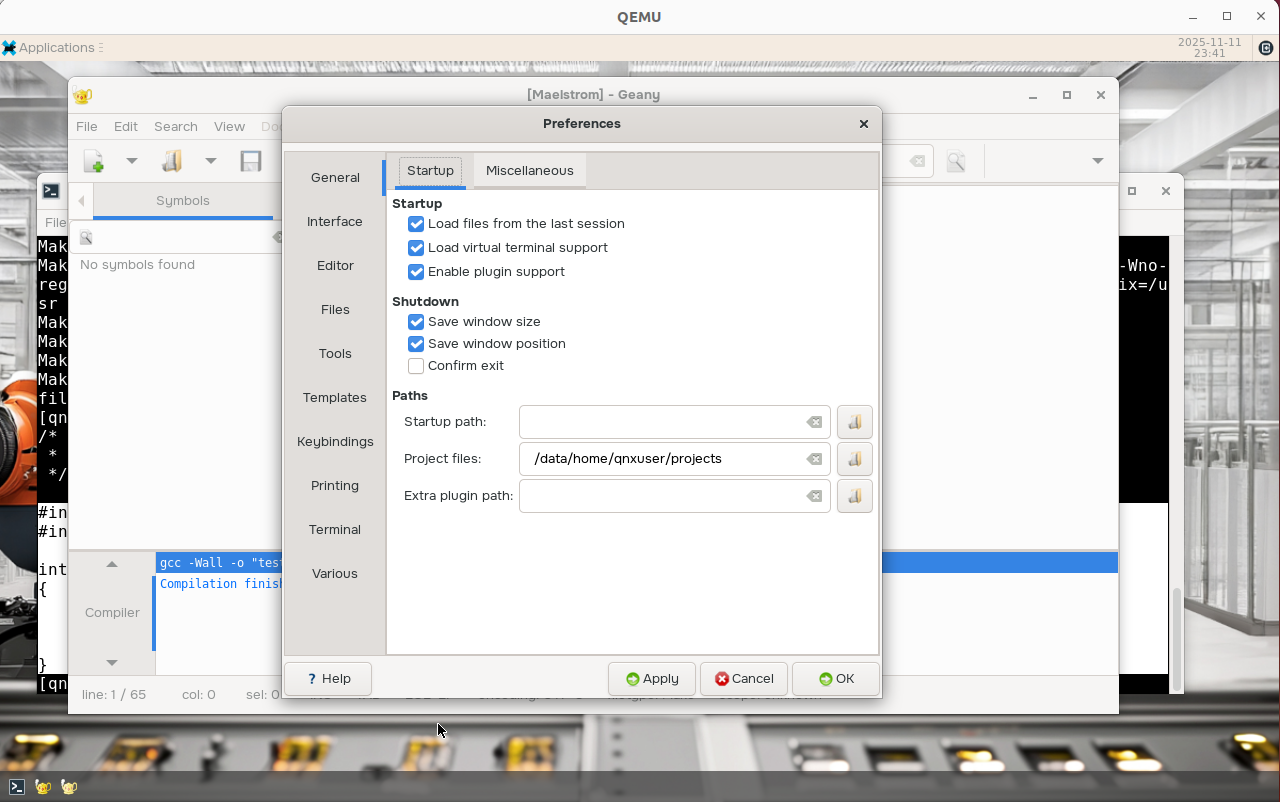Image resolution: width=1280 pixels, height=802 pixels.
Task: Browse for Startup path folder
Action: tap(854, 422)
